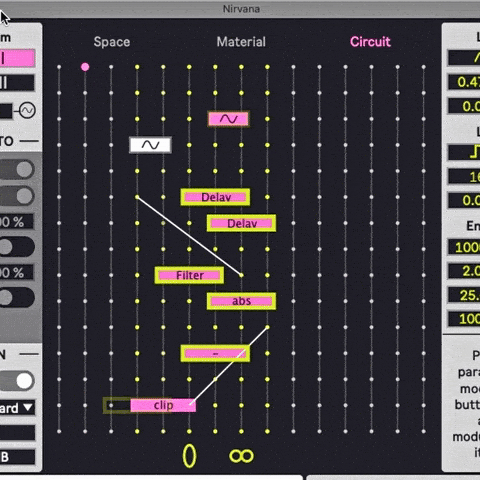This screenshot has height=480, width=480.
Task: Click the 25. value field
Action: [x=464, y=295]
